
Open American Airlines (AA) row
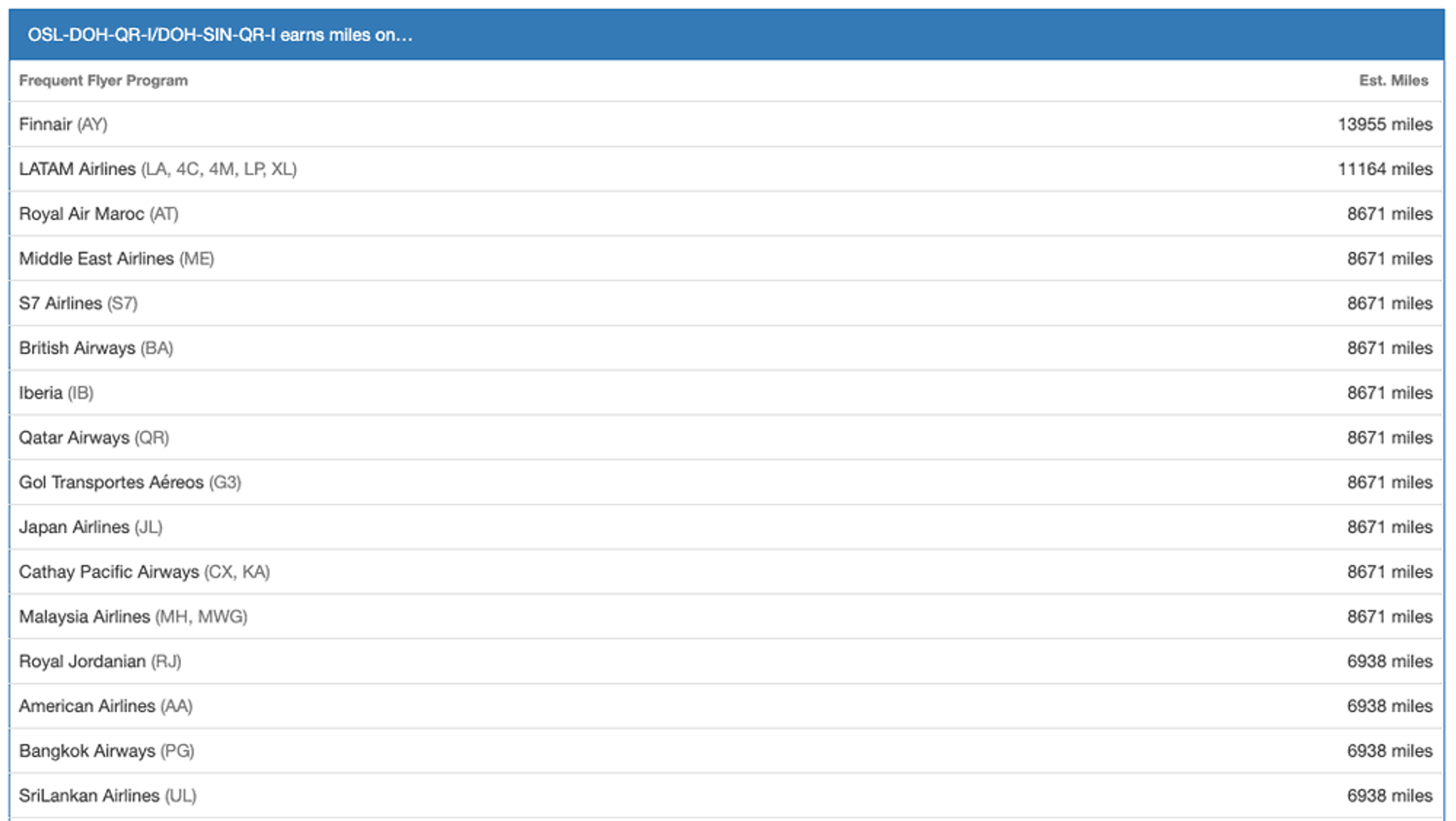(x=106, y=706)
